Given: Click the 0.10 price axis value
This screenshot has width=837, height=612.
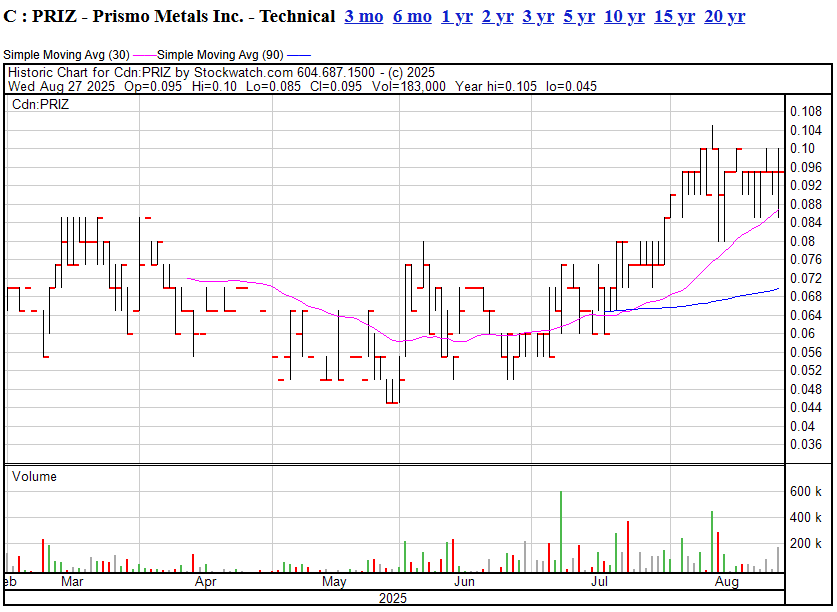Looking at the screenshot, I should 802,148.
